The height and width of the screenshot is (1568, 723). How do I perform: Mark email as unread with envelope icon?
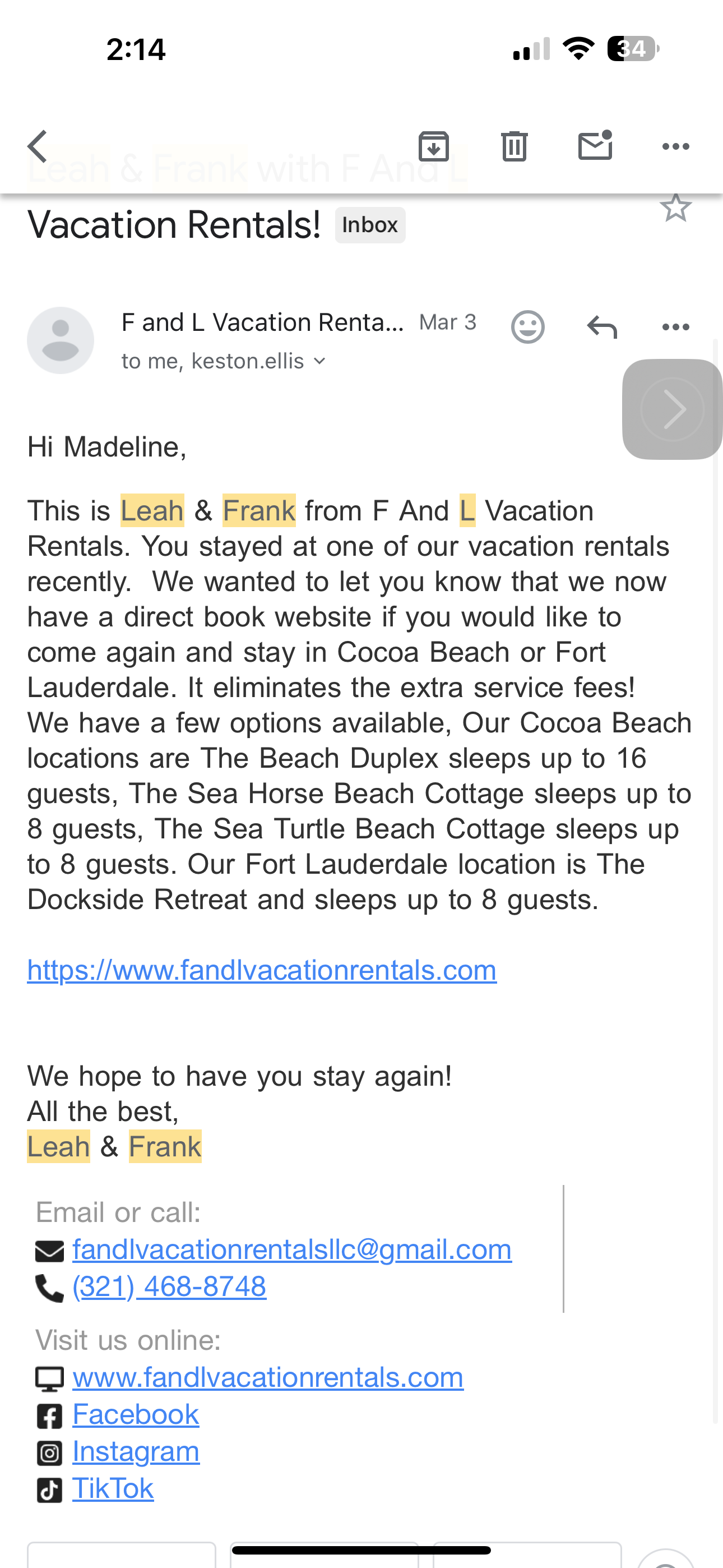click(595, 146)
